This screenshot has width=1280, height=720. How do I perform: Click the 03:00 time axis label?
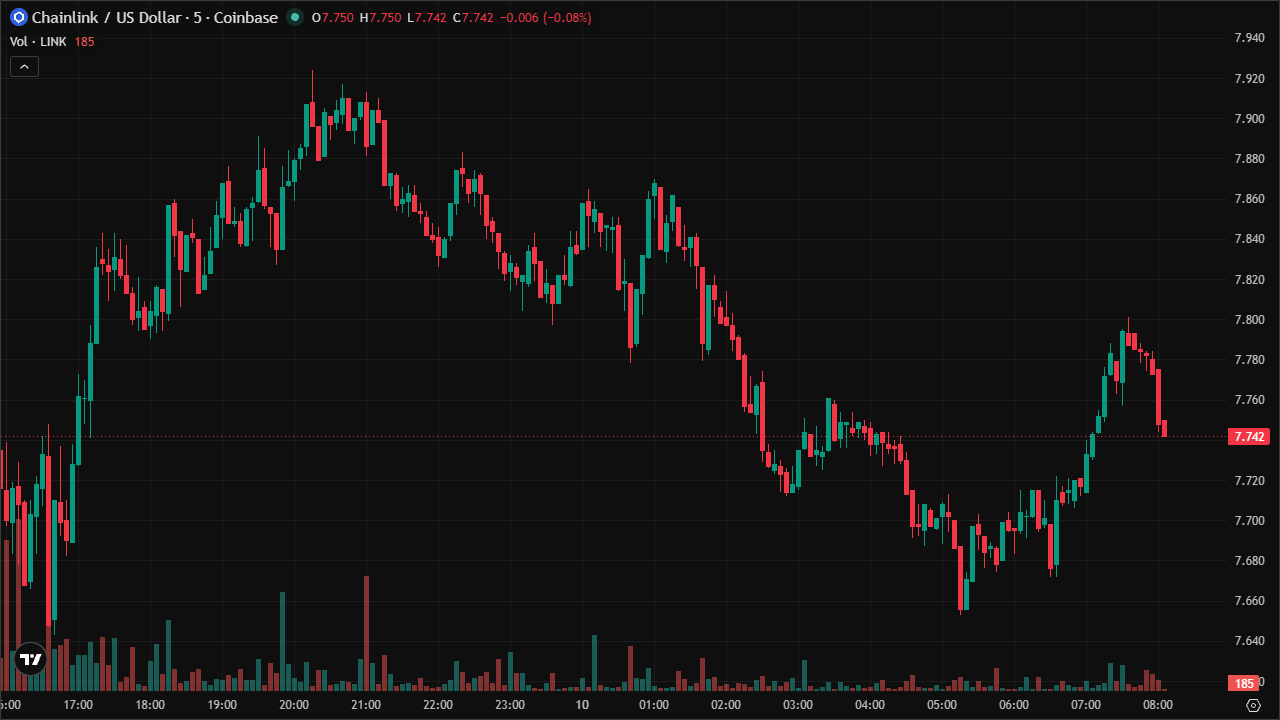pos(798,705)
